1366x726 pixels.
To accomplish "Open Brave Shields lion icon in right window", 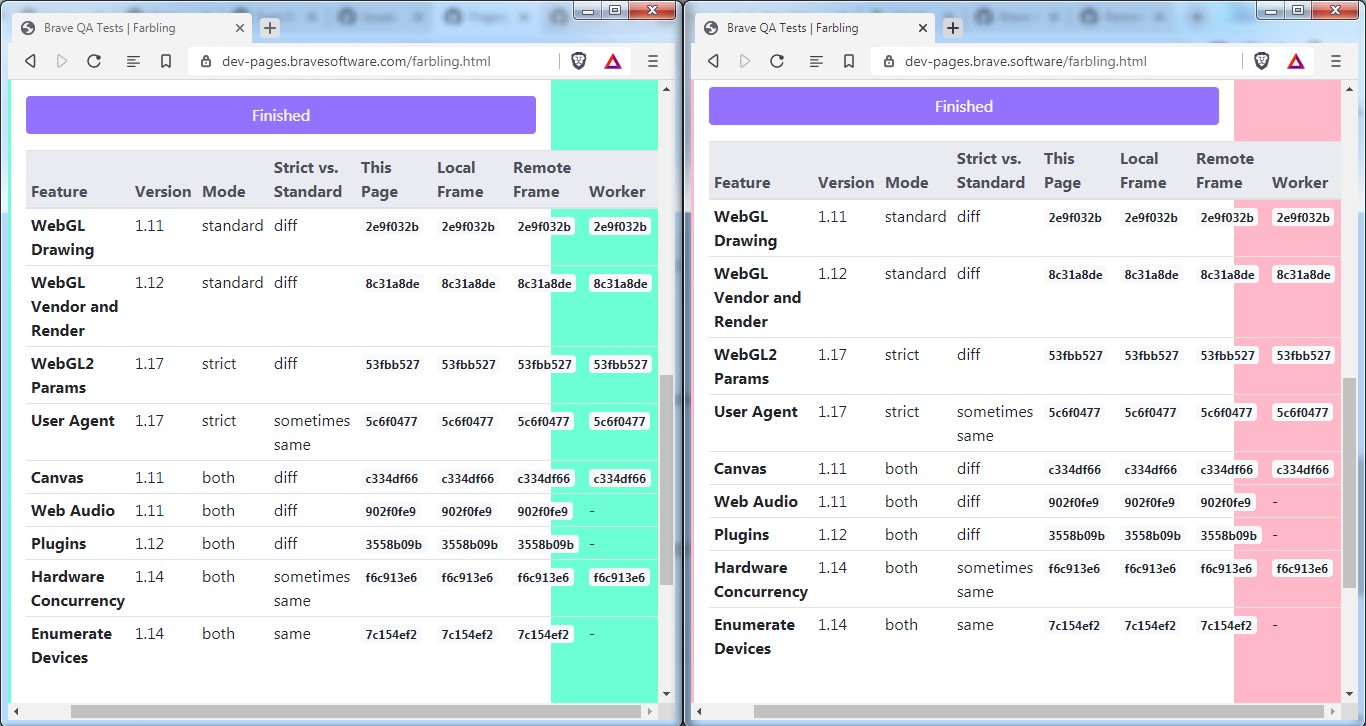I will click(1262, 61).
